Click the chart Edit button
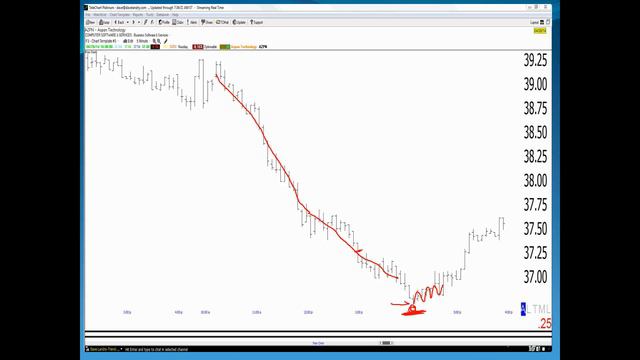Viewport: 640px width, 360px height. 128,41
